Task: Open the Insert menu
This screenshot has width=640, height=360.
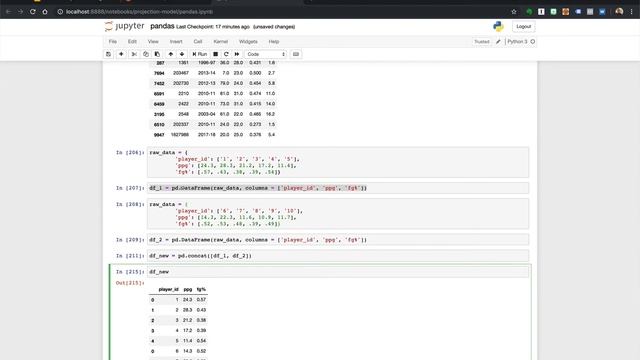Action: pyautogui.click(x=176, y=42)
